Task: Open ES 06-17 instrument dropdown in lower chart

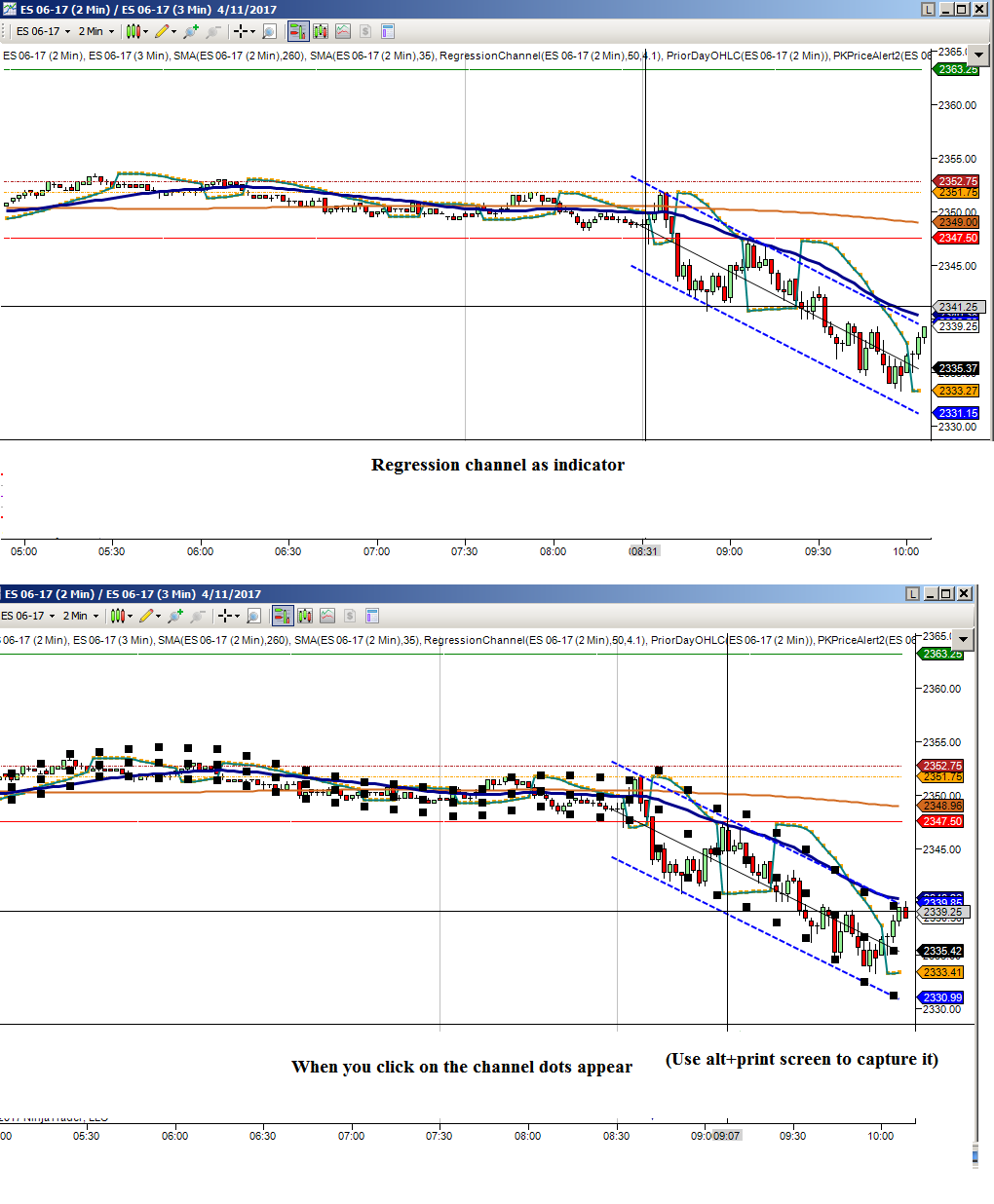Action: point(28,616)
